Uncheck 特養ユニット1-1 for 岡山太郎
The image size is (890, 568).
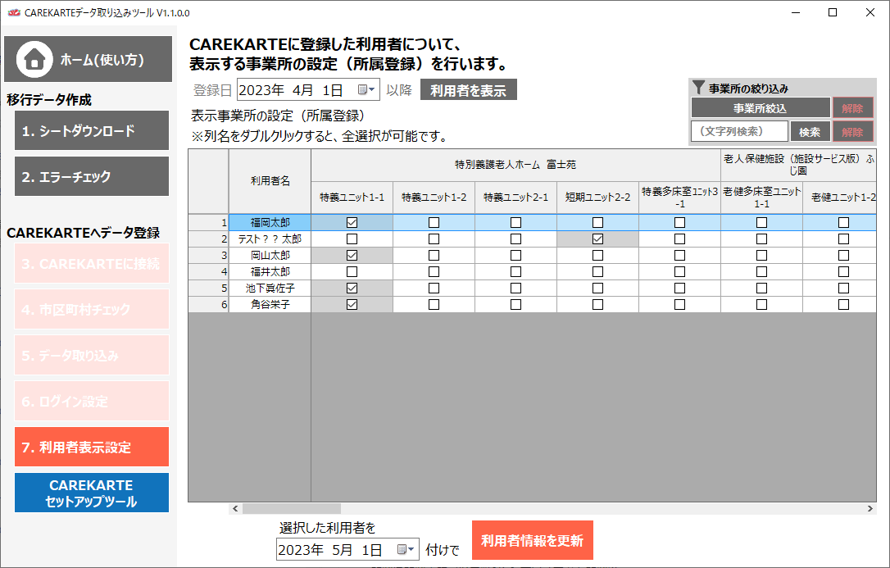[352, 255]
